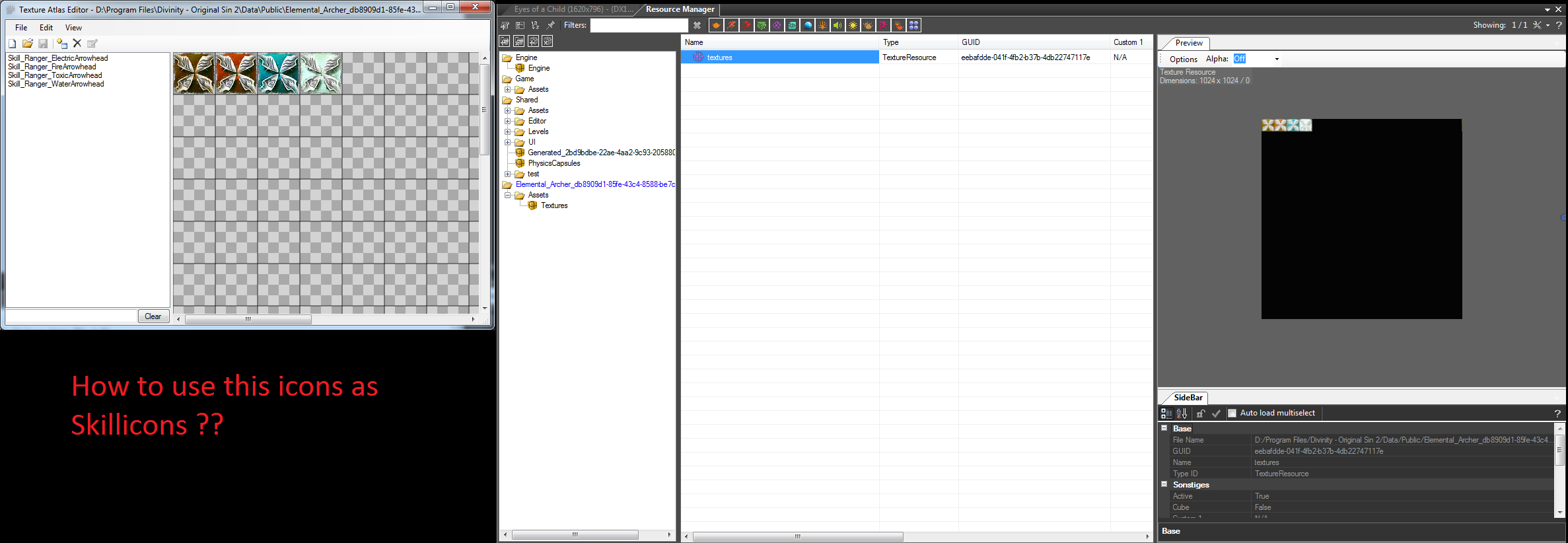
Task: Open the Alpha dropdown in Preview
Action: tap(1276, 59)
